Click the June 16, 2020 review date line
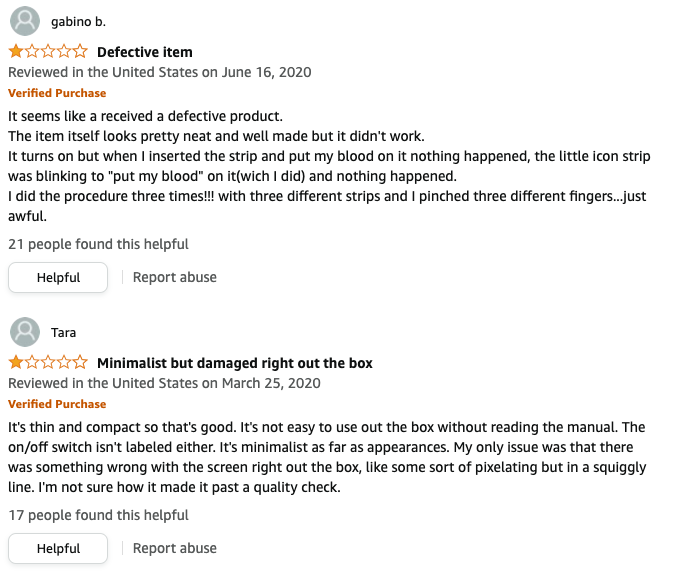Screen dimensions: 684x571 click(x=160, y=72)
